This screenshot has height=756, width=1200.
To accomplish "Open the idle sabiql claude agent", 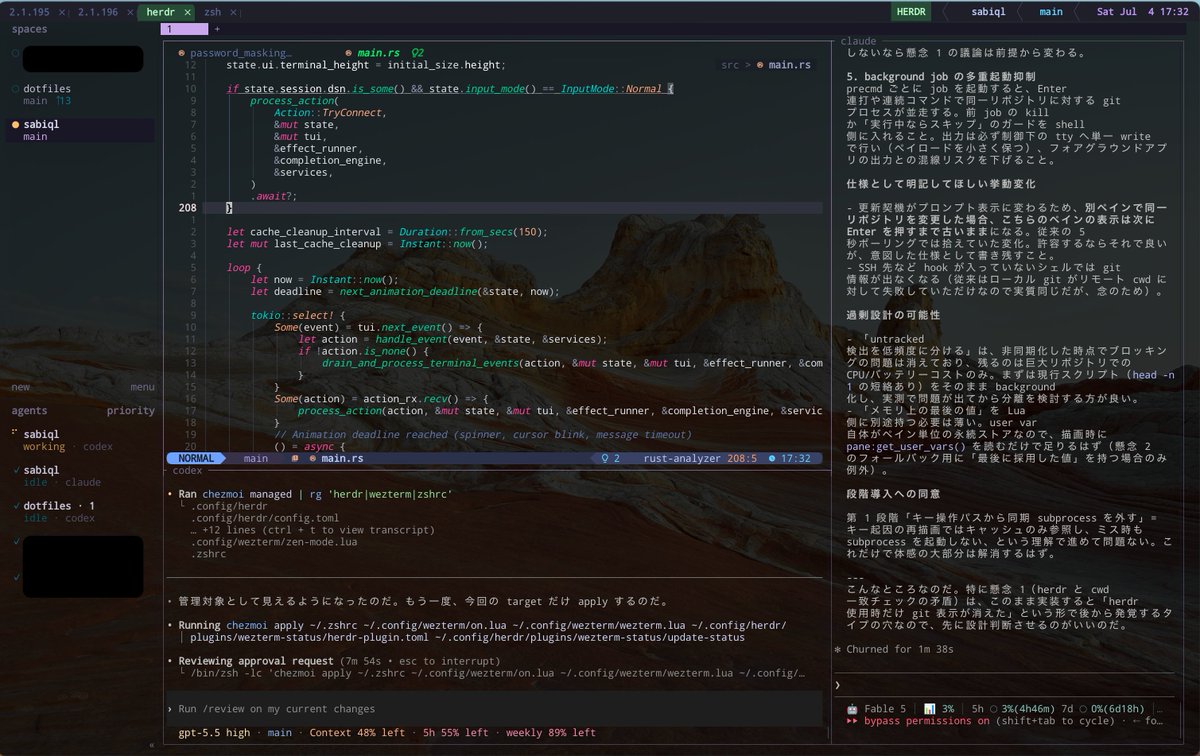I will coord(82,475).
